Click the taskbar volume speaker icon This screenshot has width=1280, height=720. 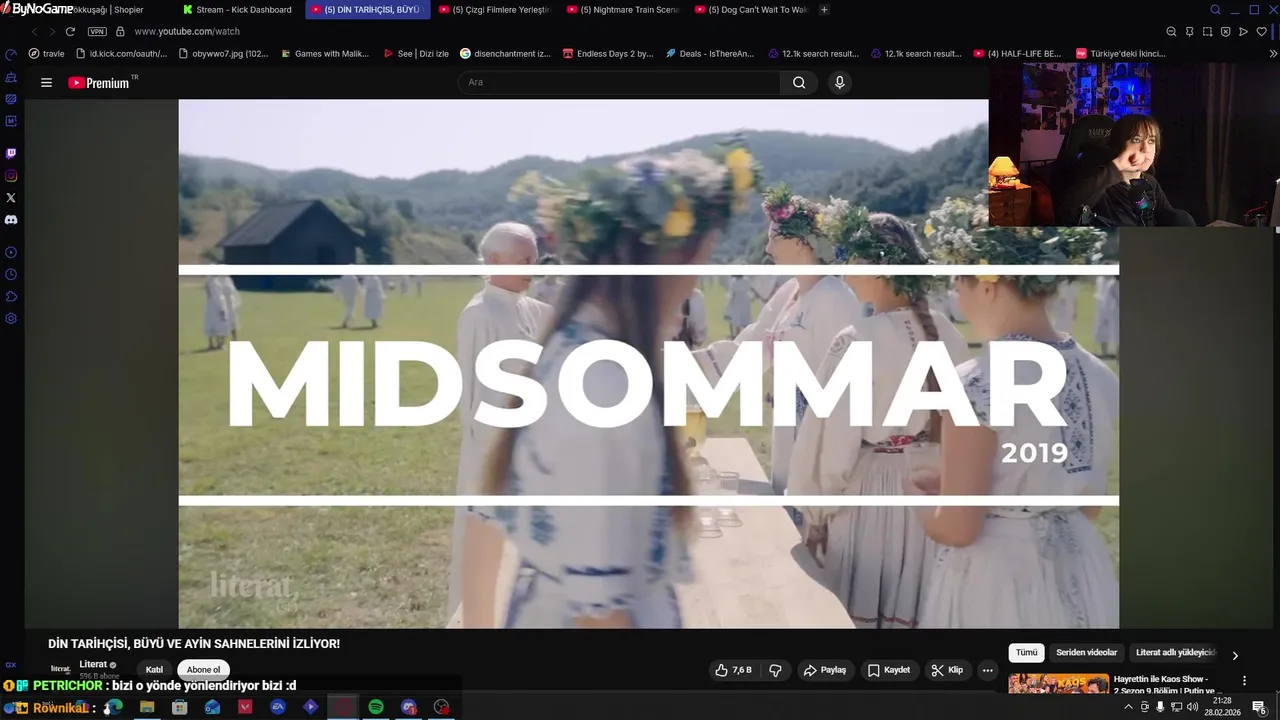1192,707
